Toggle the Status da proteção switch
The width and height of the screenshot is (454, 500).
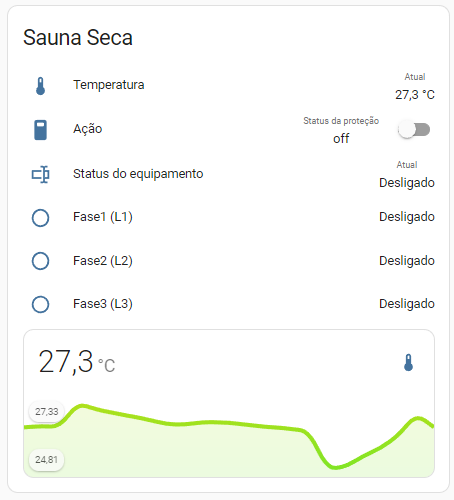(x=414, y=130)
